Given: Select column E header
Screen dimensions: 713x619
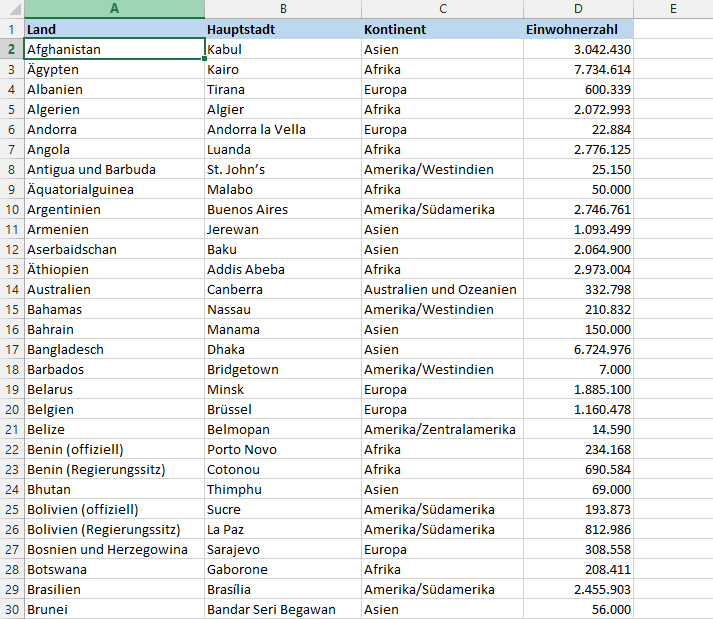Looking at the screenshot, I should [x=673, y=9].
